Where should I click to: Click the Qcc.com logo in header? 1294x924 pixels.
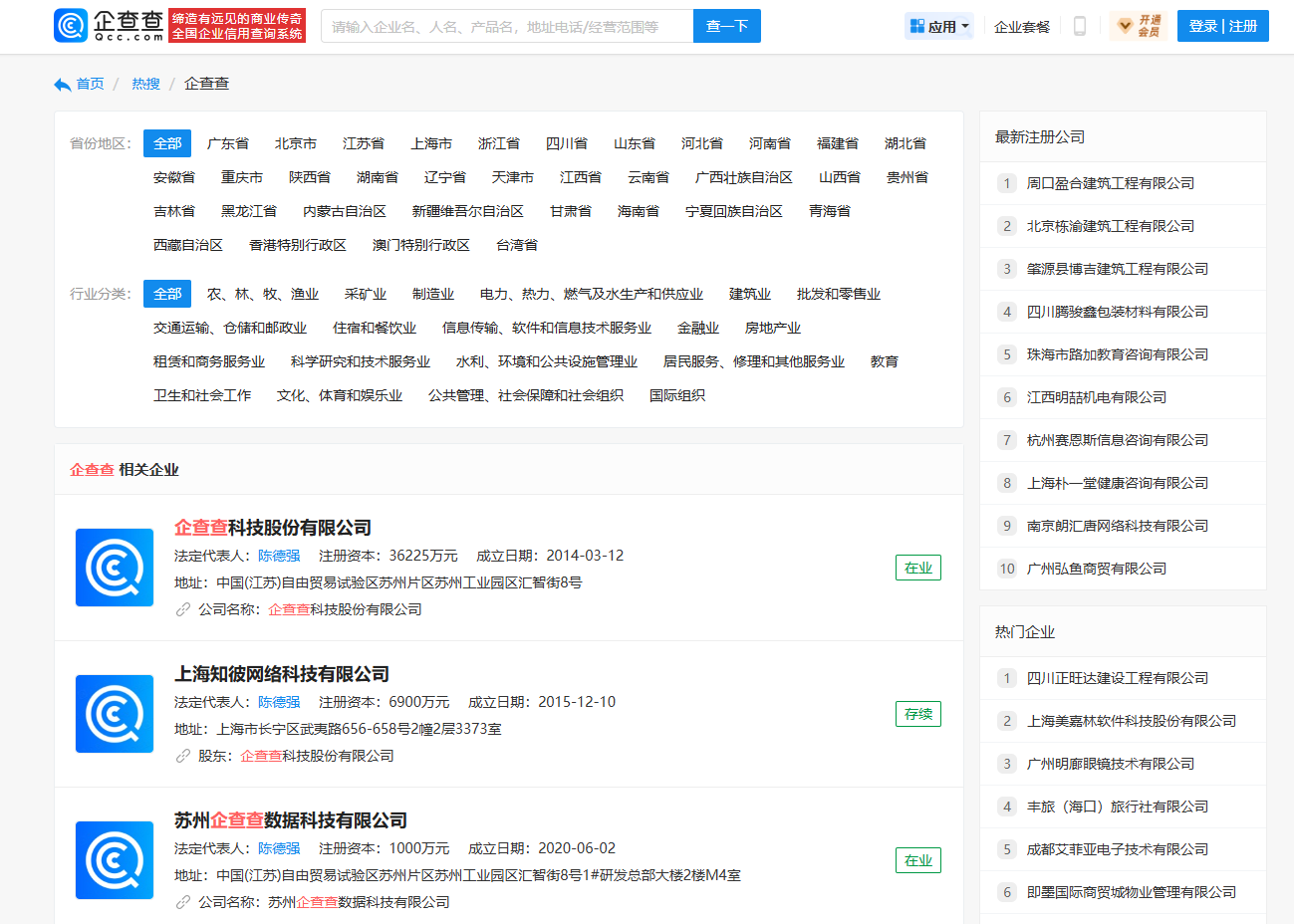pos(109,26)
